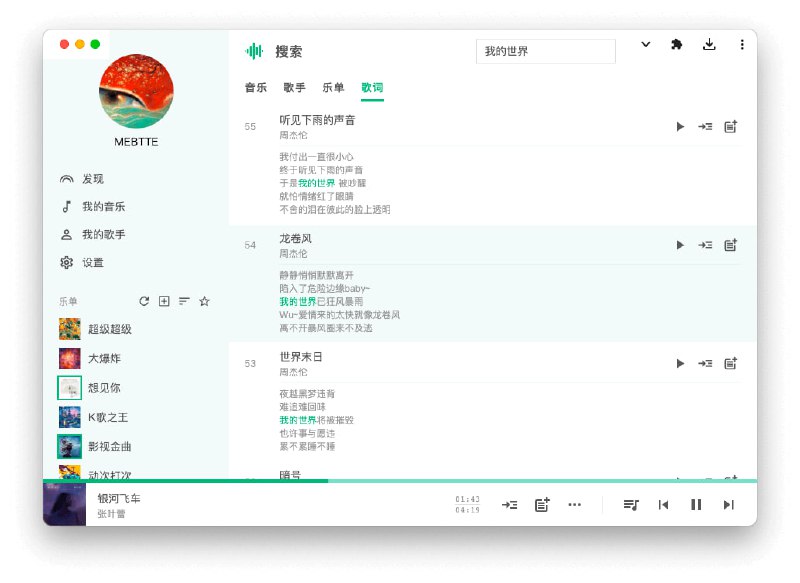Switch to the 音乐 search tab

pos(256,88)
